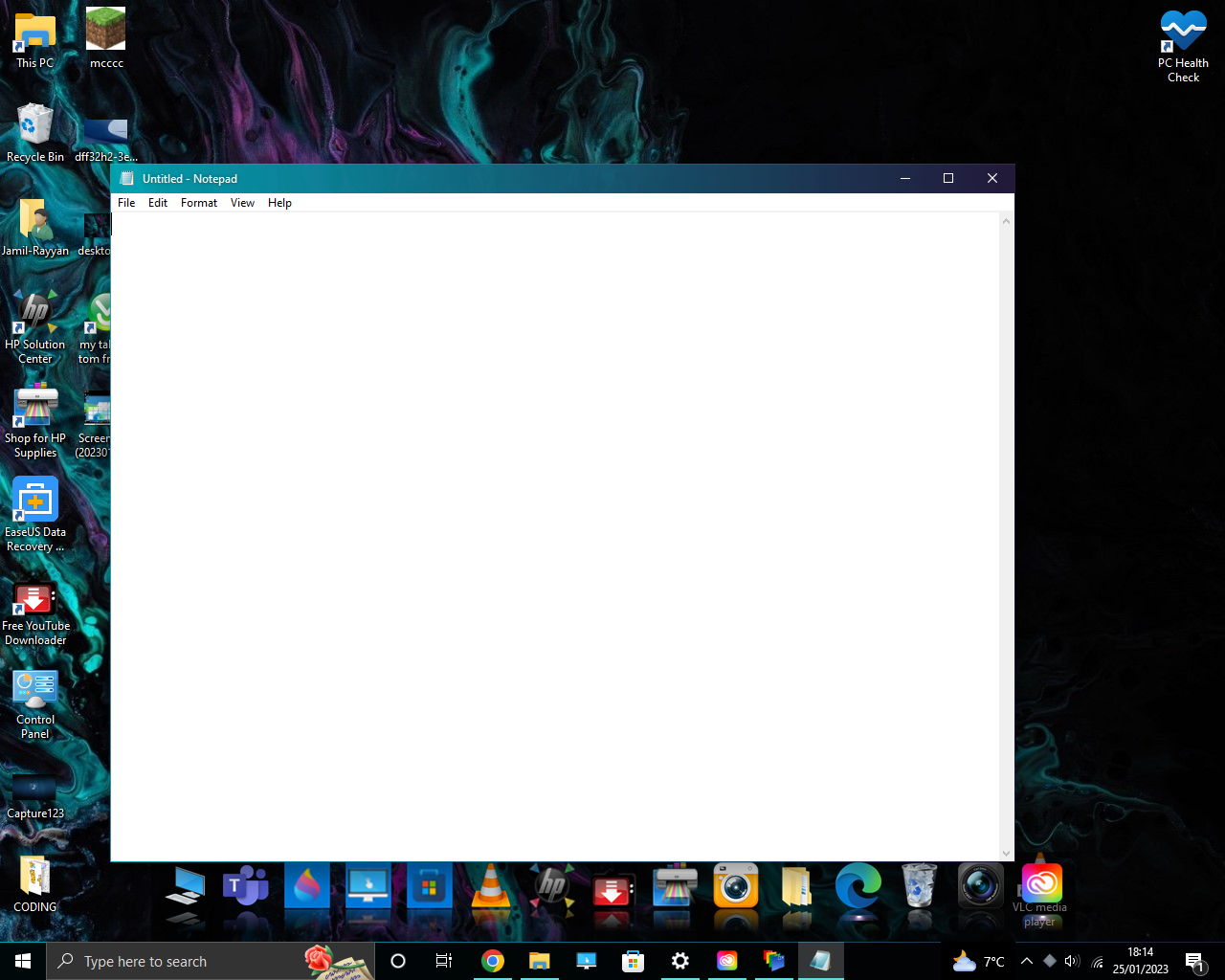Select the CODING folder on desktop

tap(35, 884)
